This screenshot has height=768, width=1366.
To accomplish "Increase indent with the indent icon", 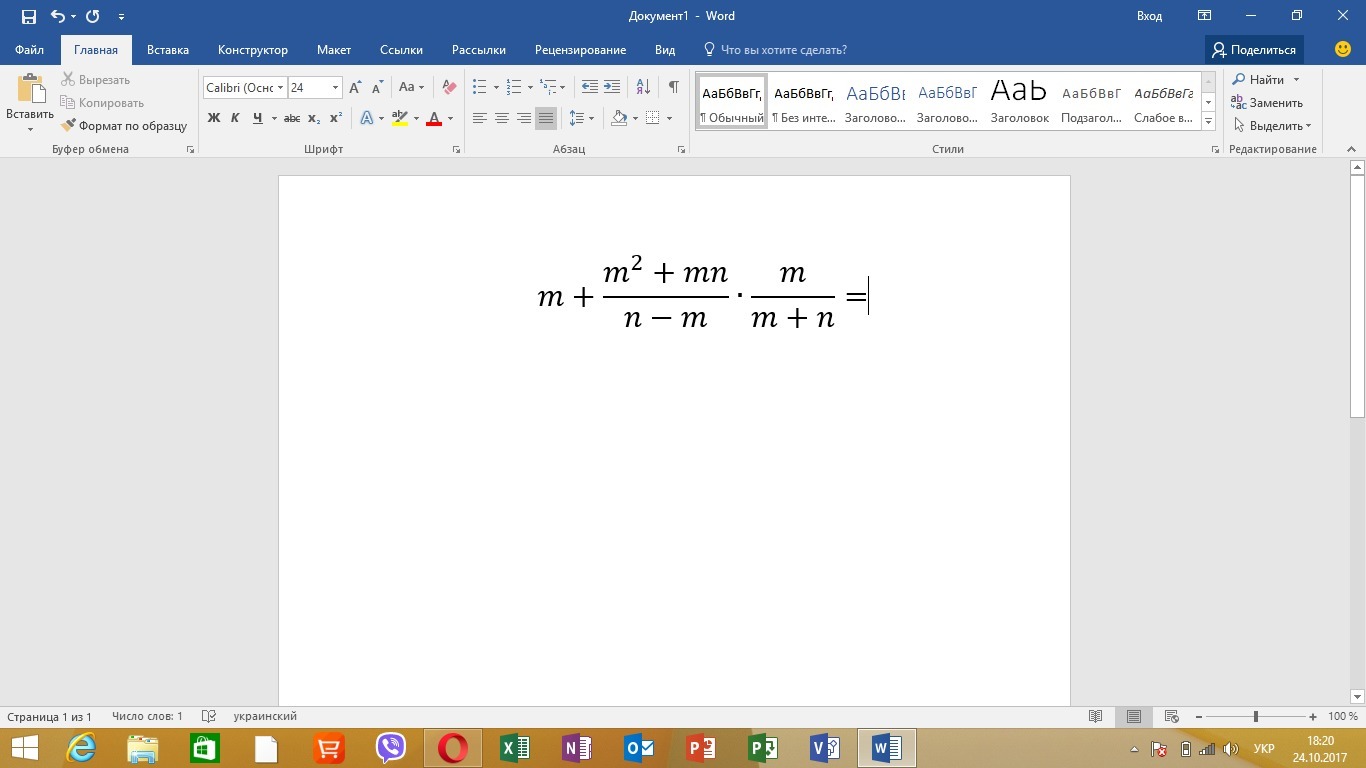I will (612, 87).
